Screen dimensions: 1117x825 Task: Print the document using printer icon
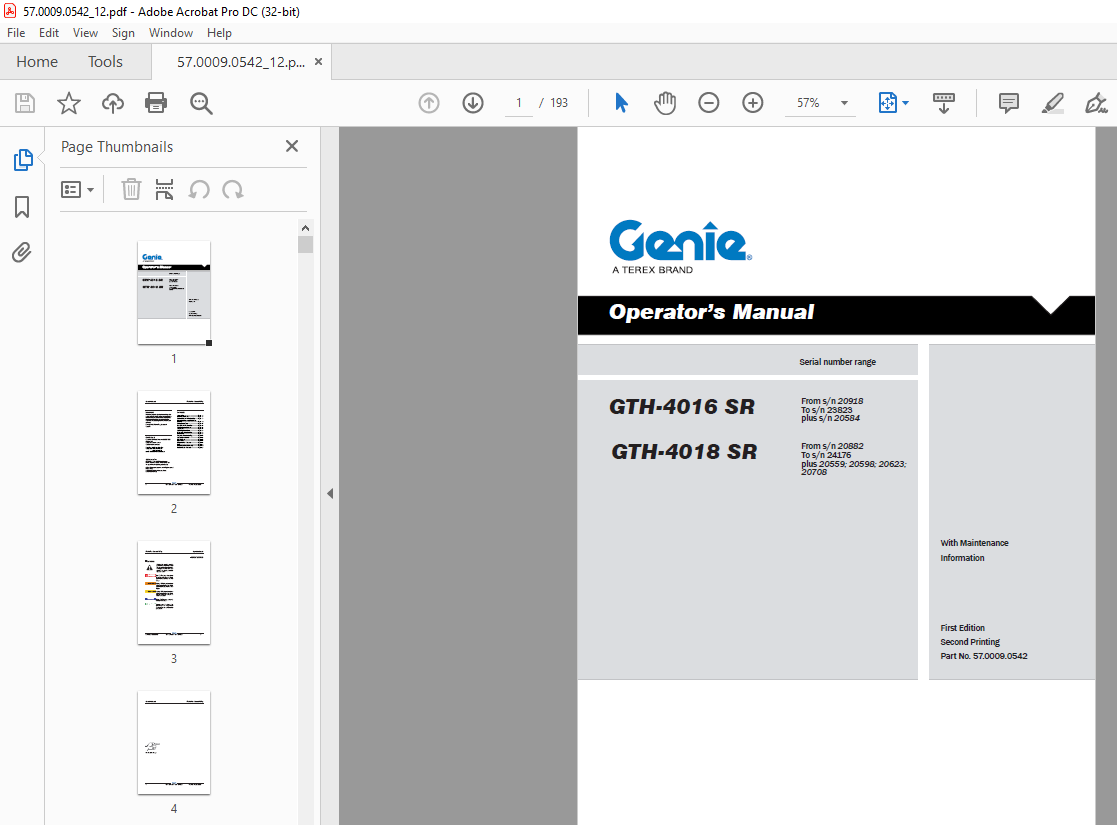click(x=156, y=103)
